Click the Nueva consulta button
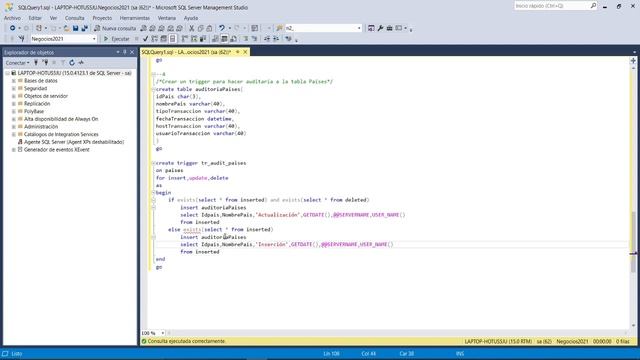 click(115, 28)
